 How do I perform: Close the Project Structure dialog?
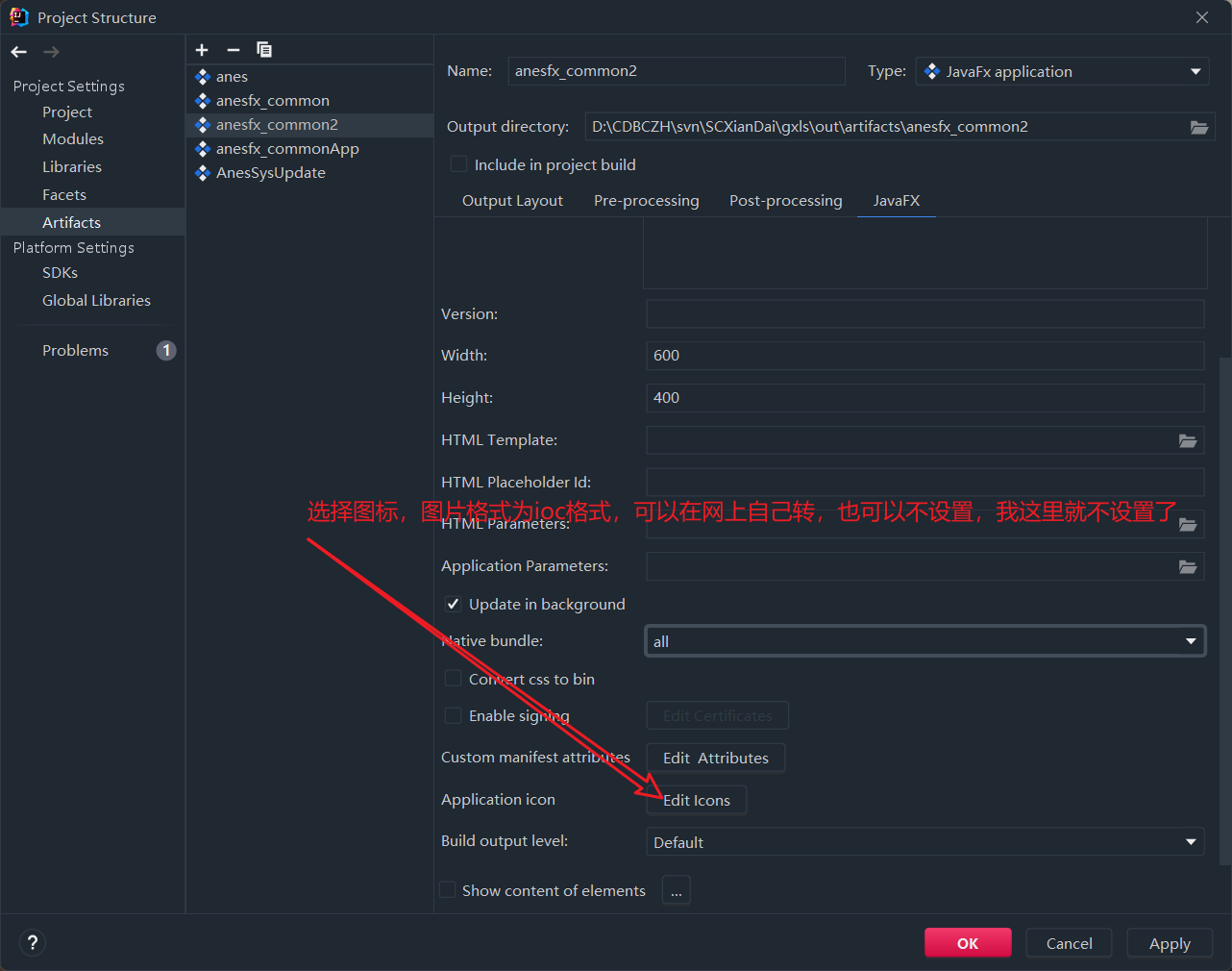(1202, 17)
